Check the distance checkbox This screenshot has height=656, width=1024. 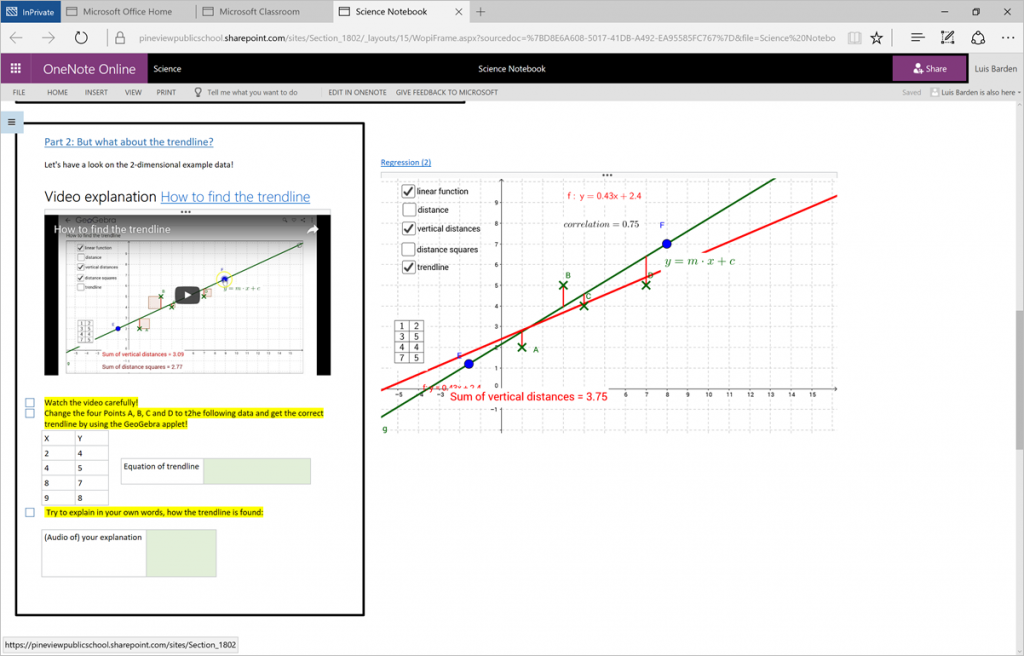click(x=408, y=210)
